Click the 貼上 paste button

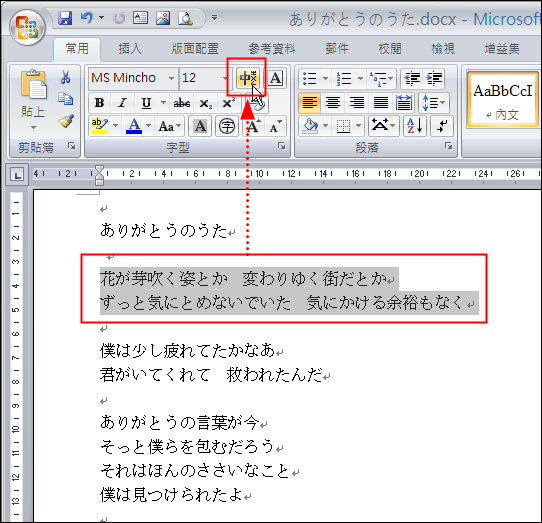click(33, 99)
